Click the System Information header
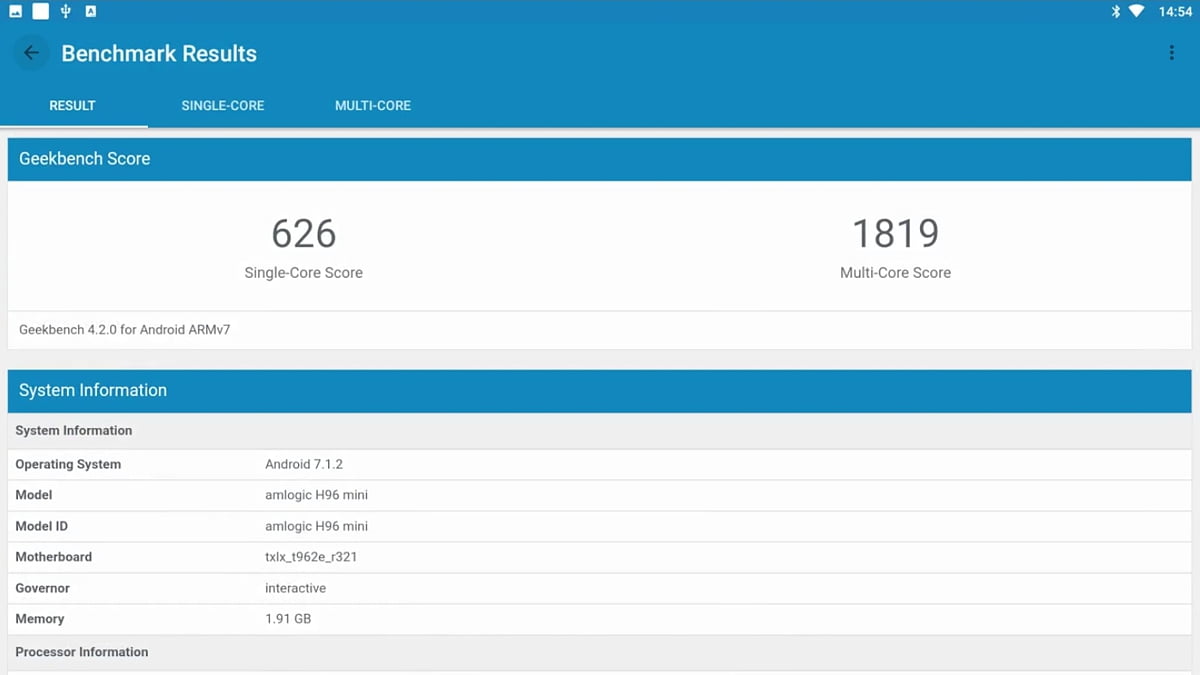Screen dimensions: 1200x675 92,390
